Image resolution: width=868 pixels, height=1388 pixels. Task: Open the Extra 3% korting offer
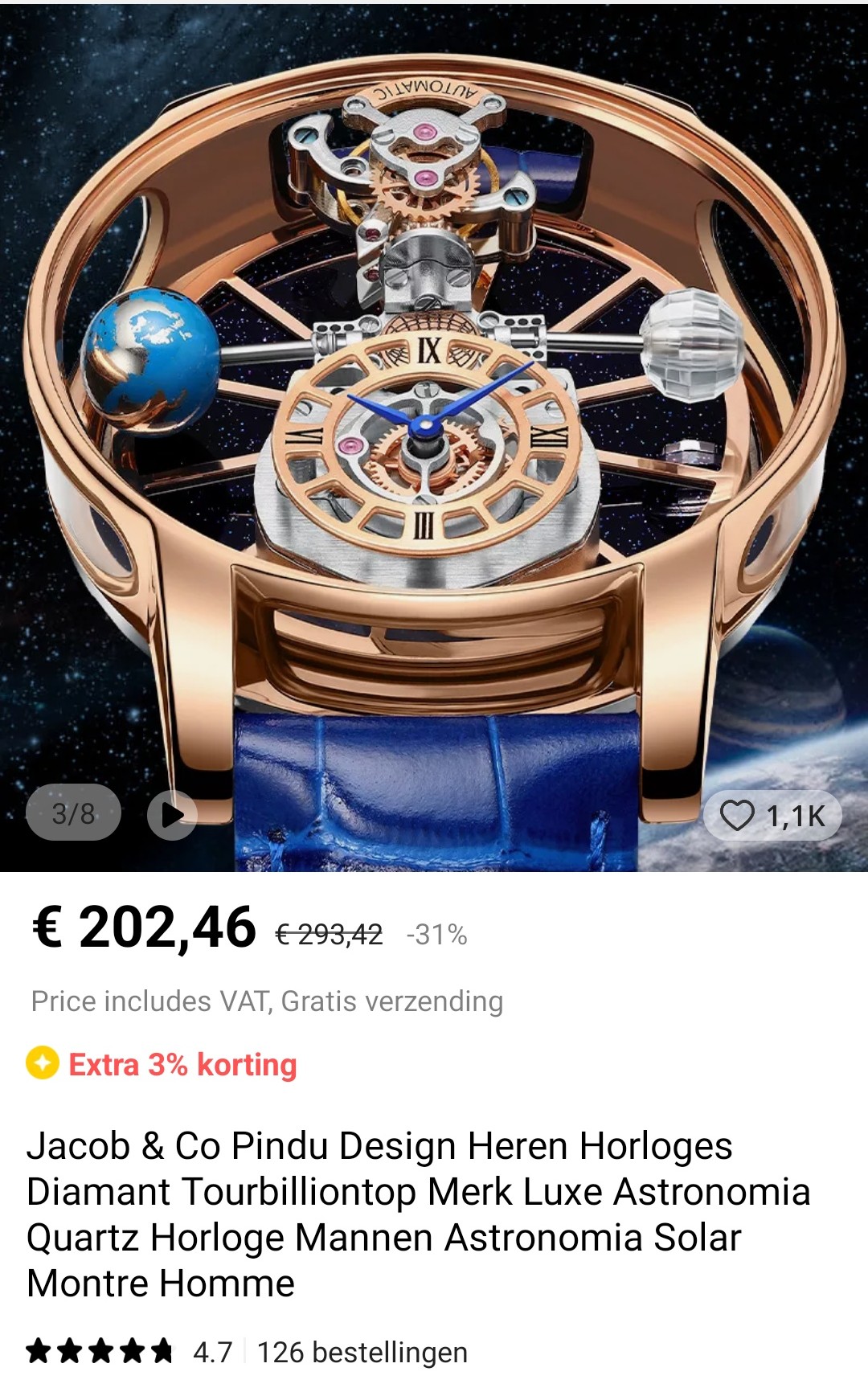[x=182, y=1064]
